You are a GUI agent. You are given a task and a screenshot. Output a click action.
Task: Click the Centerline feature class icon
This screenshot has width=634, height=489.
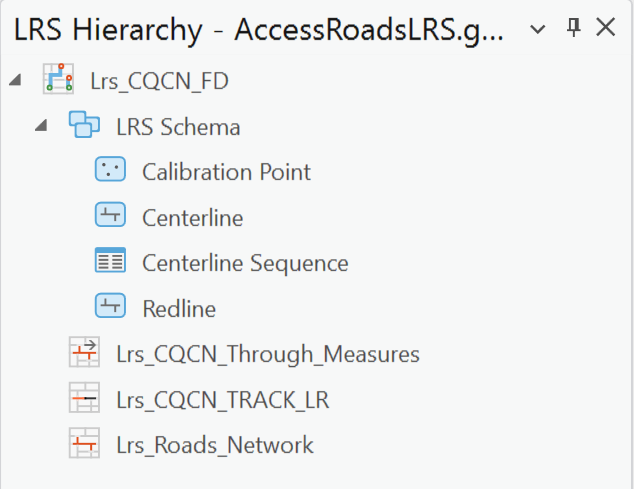[x=110, y=216]
